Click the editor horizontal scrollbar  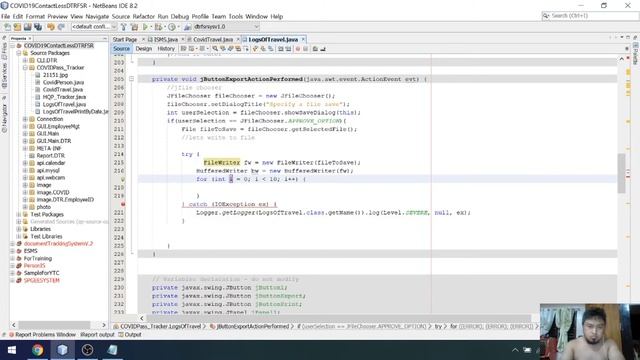tap(338, 318)
